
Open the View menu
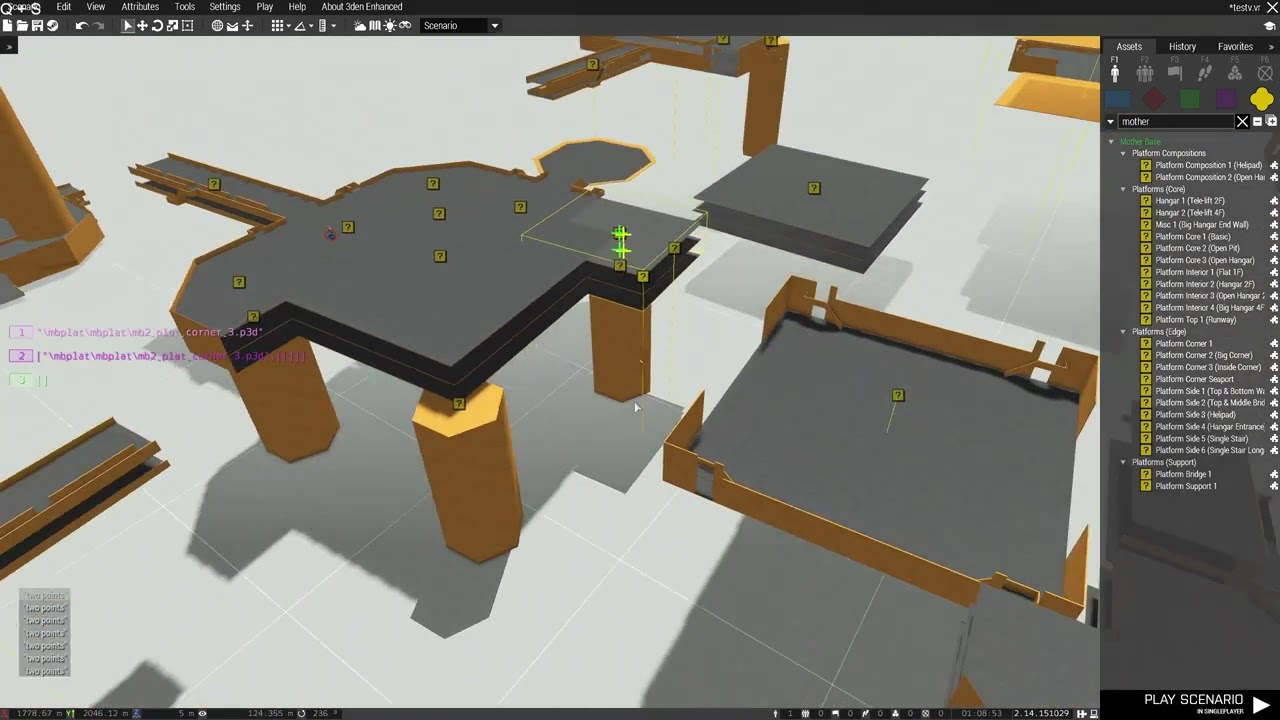96,7
